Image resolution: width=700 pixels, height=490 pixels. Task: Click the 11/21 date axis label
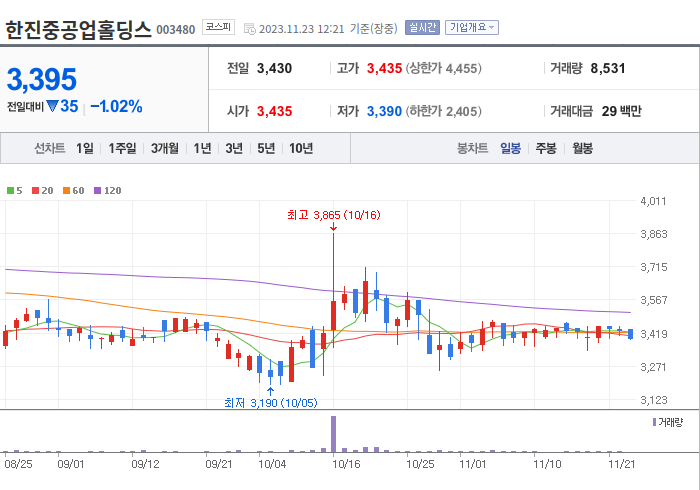621,464
